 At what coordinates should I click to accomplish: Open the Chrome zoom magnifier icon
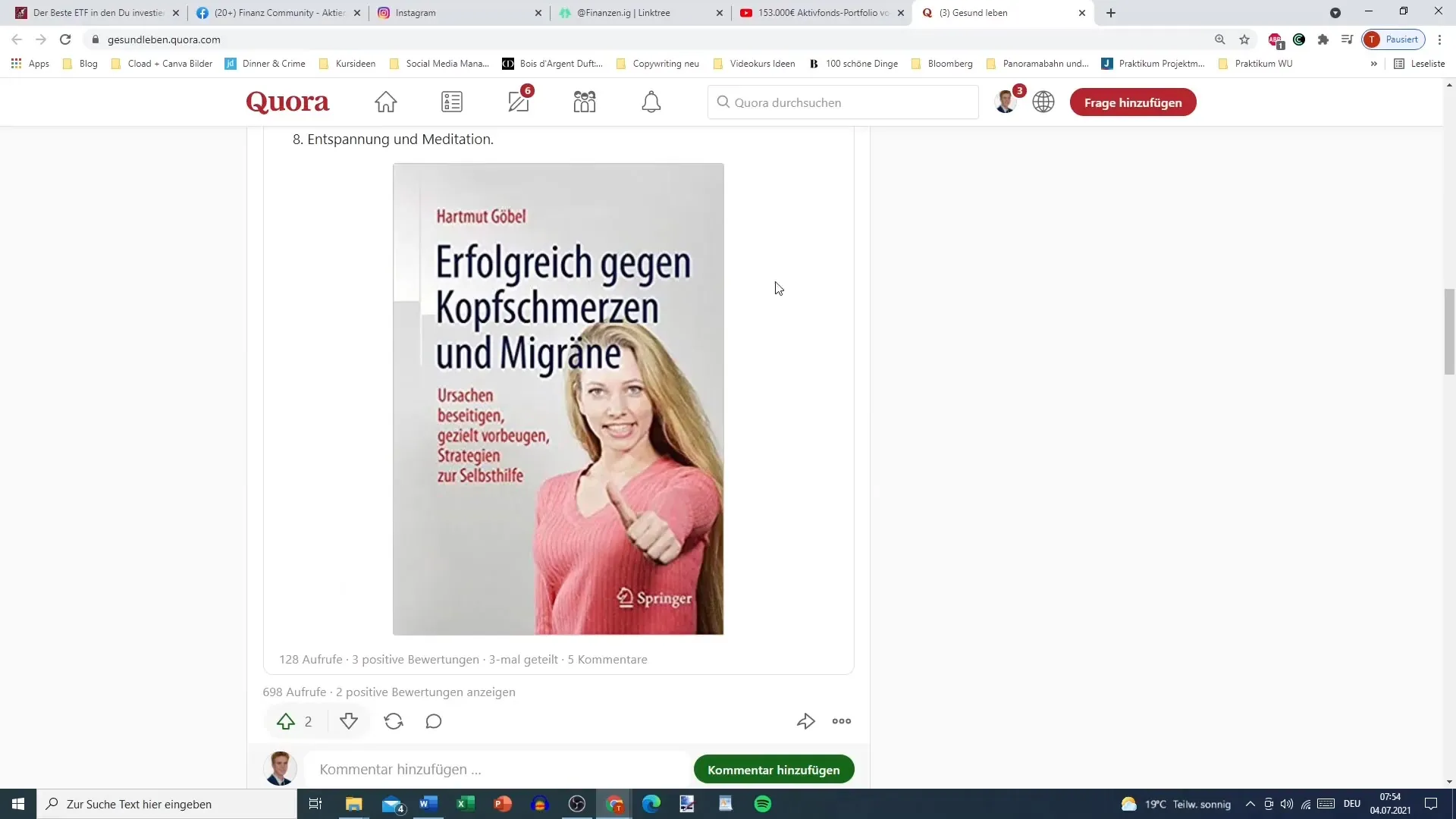1220,39
